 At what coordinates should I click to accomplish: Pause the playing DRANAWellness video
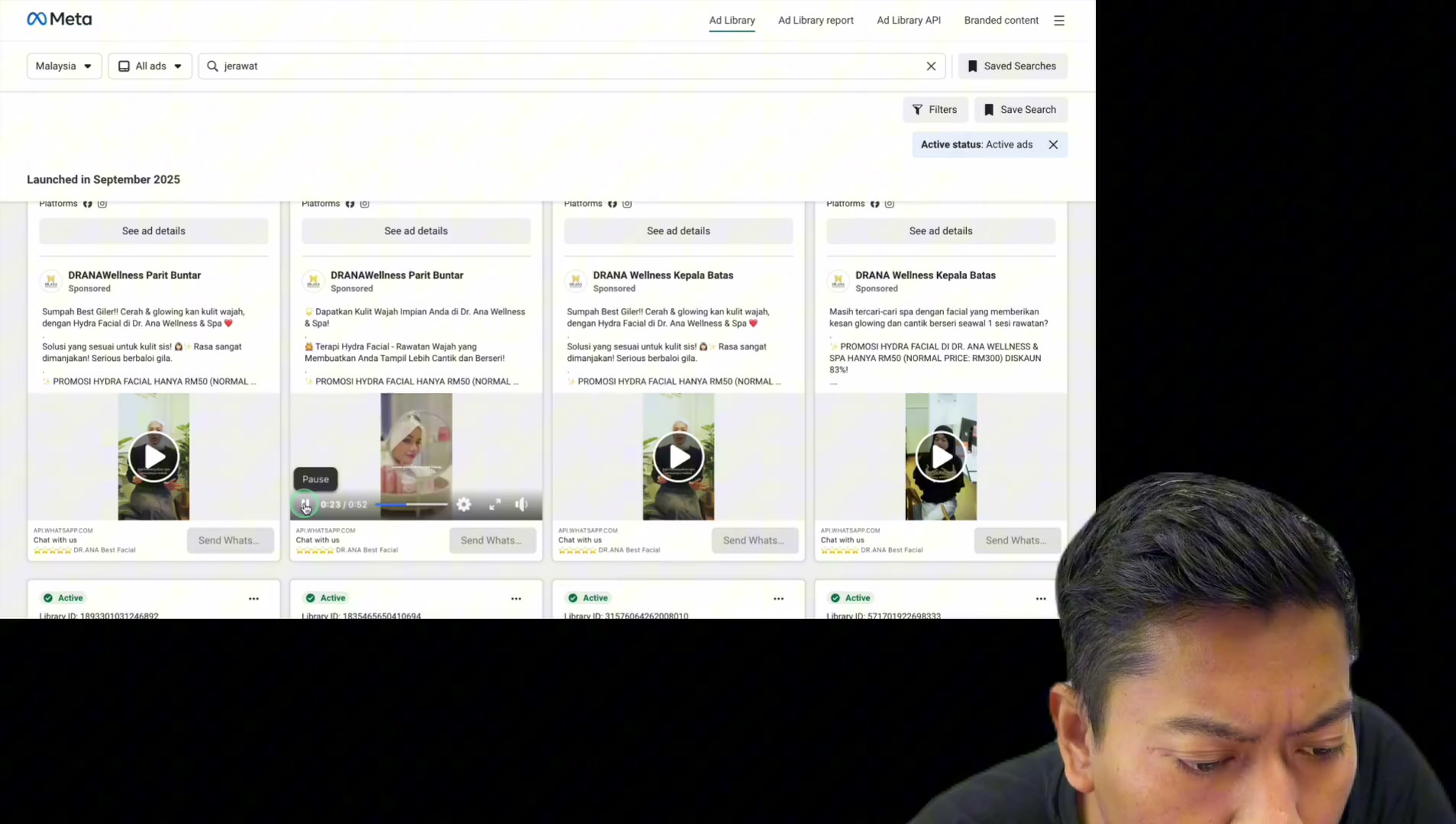pyautogui.click(x=305, y=504)
